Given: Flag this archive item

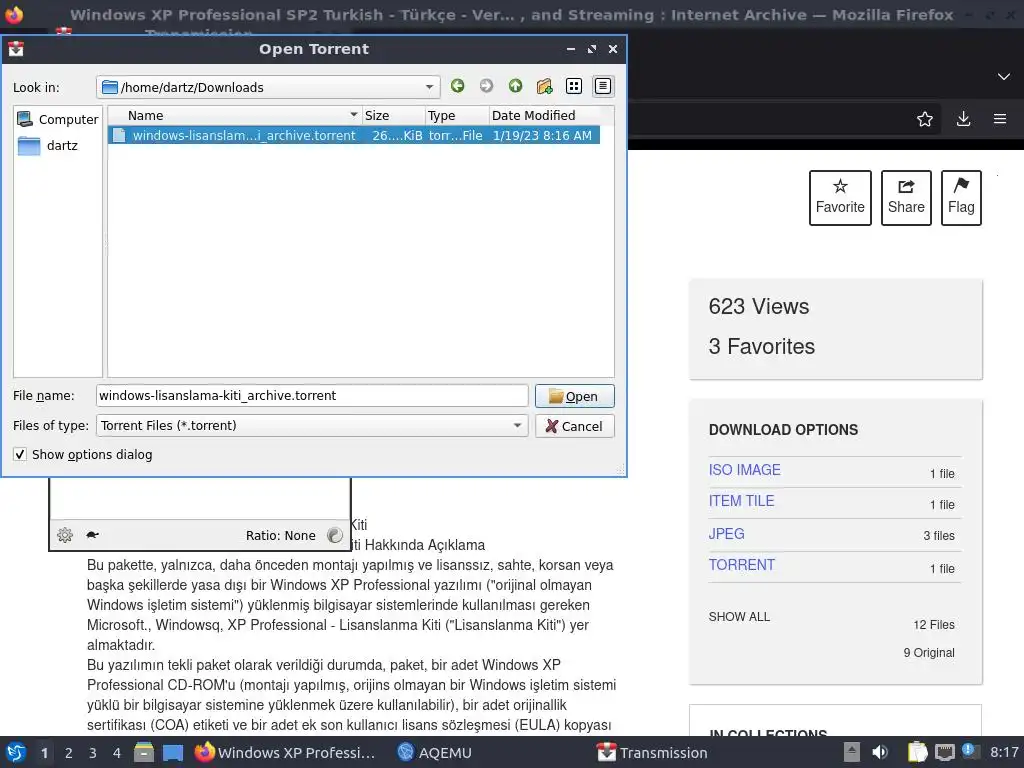Looking at the screenshot, I should (961, 198).
